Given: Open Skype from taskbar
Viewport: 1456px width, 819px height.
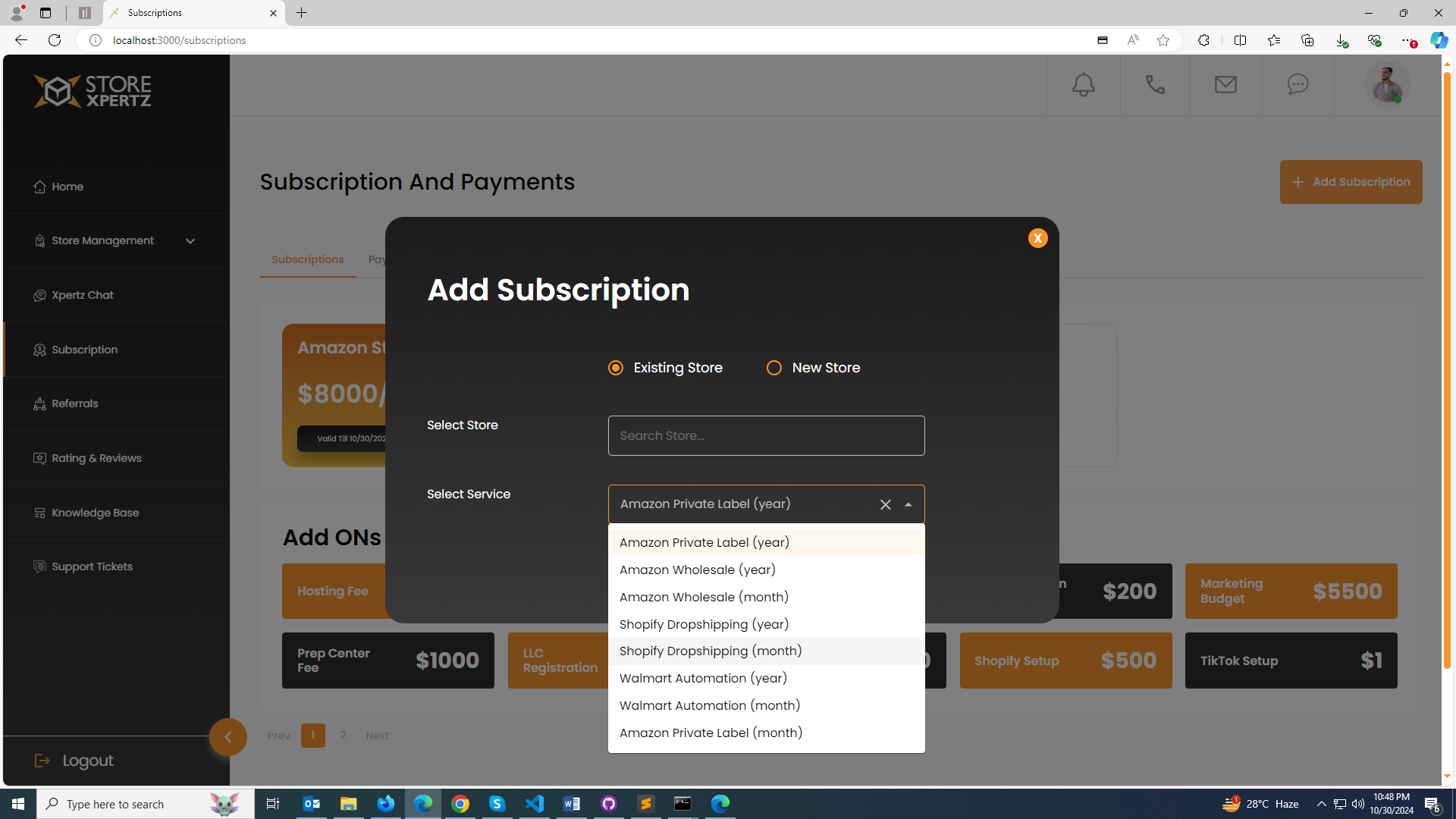Looking at the screenshot, I should (497, 804).
